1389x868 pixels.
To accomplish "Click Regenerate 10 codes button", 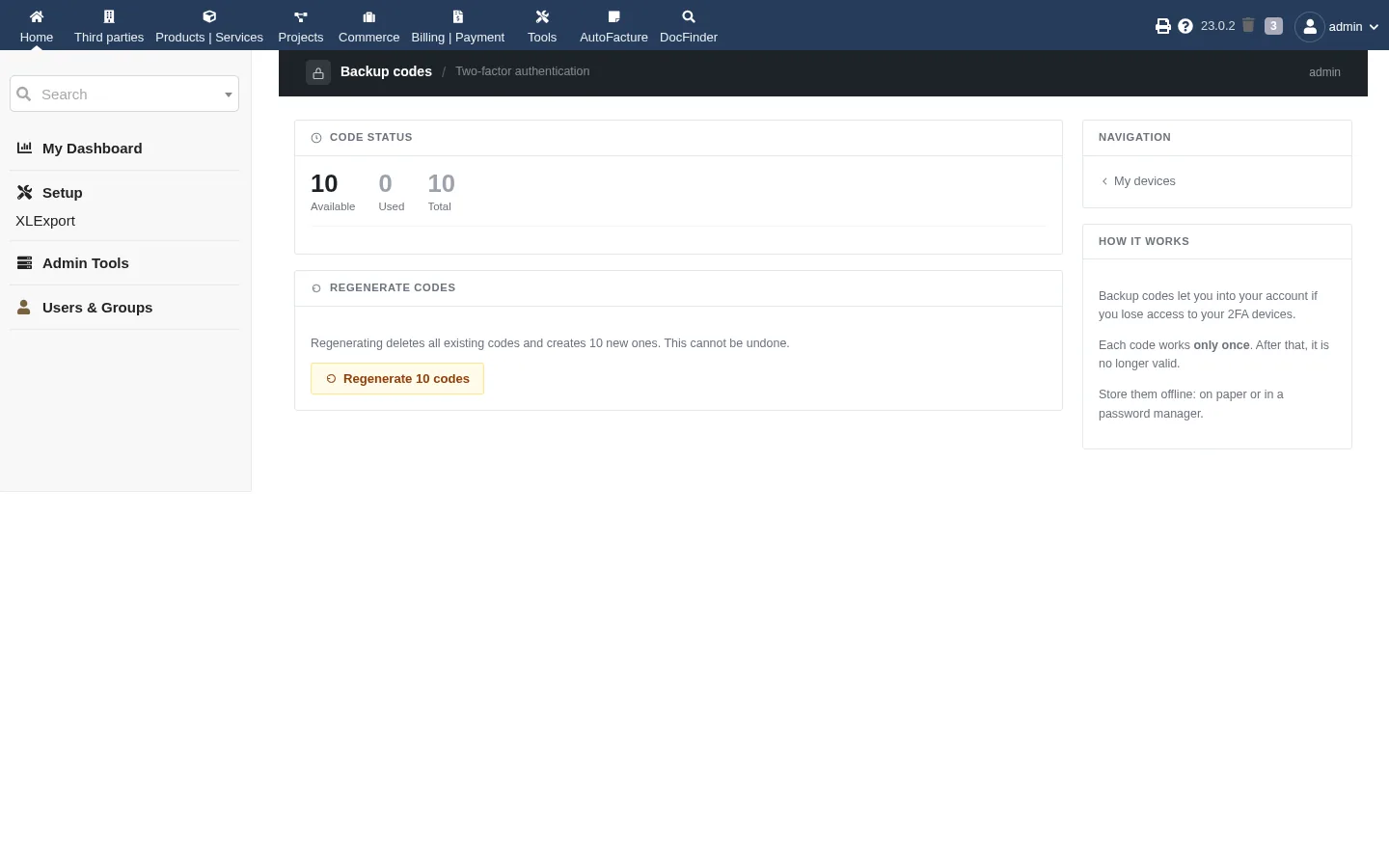I will pos(397,379).
